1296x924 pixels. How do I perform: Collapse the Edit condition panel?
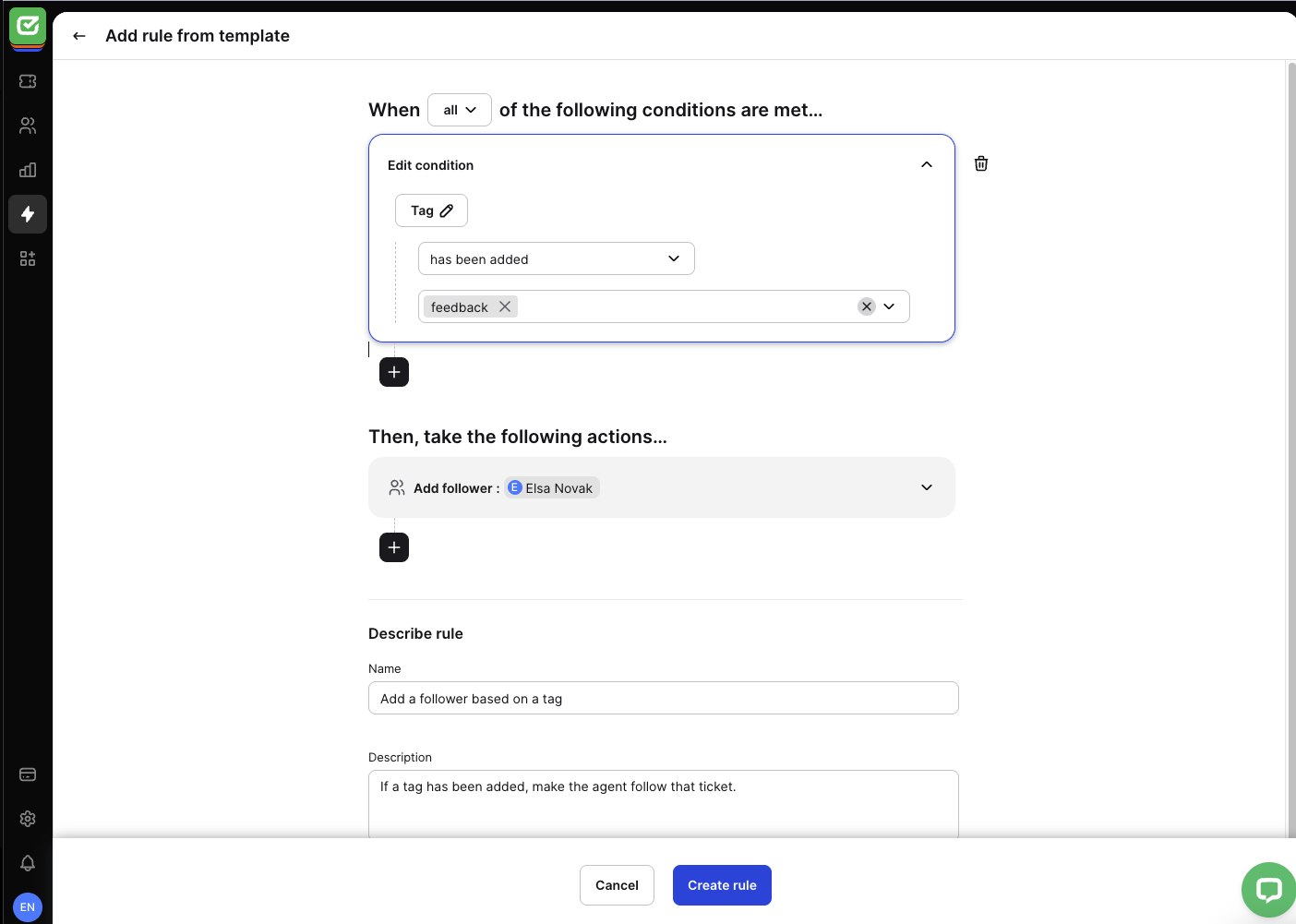pyautogui.click(x=927, y=164)
